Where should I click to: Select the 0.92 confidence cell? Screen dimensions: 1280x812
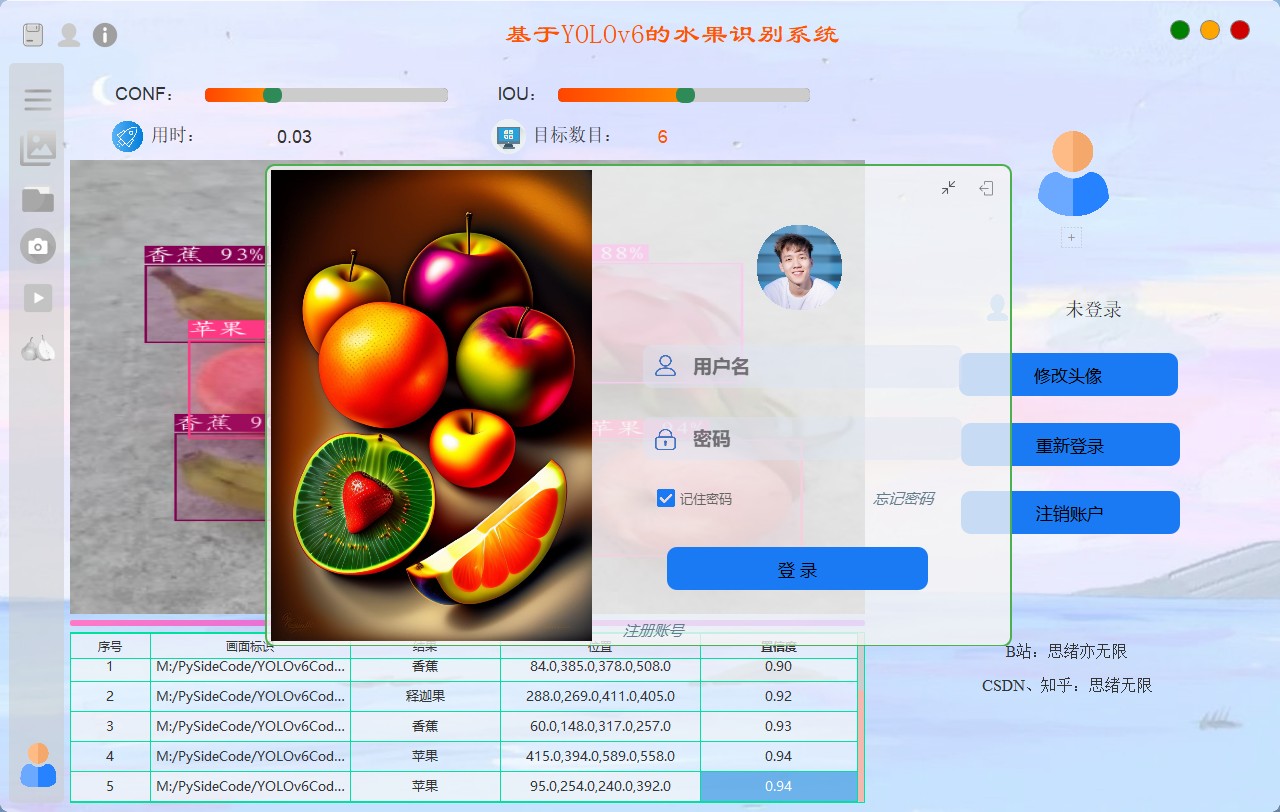pos(779,696)
